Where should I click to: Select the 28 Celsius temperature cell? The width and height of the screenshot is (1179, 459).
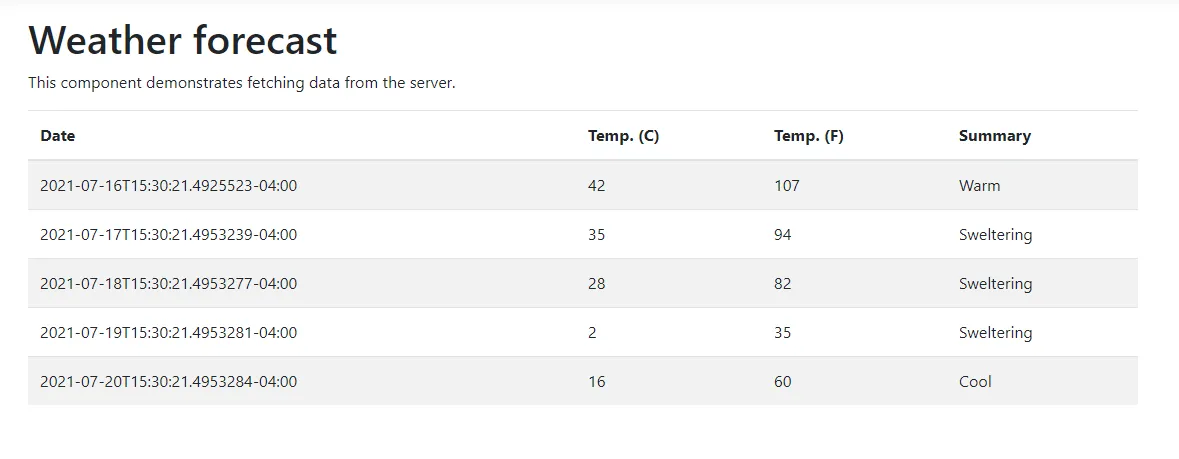597,284
